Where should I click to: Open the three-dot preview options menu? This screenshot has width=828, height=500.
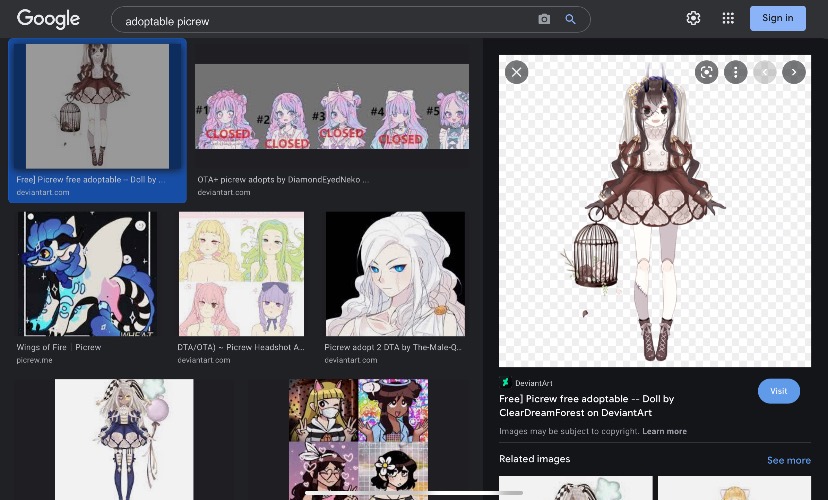click(736, 72)
